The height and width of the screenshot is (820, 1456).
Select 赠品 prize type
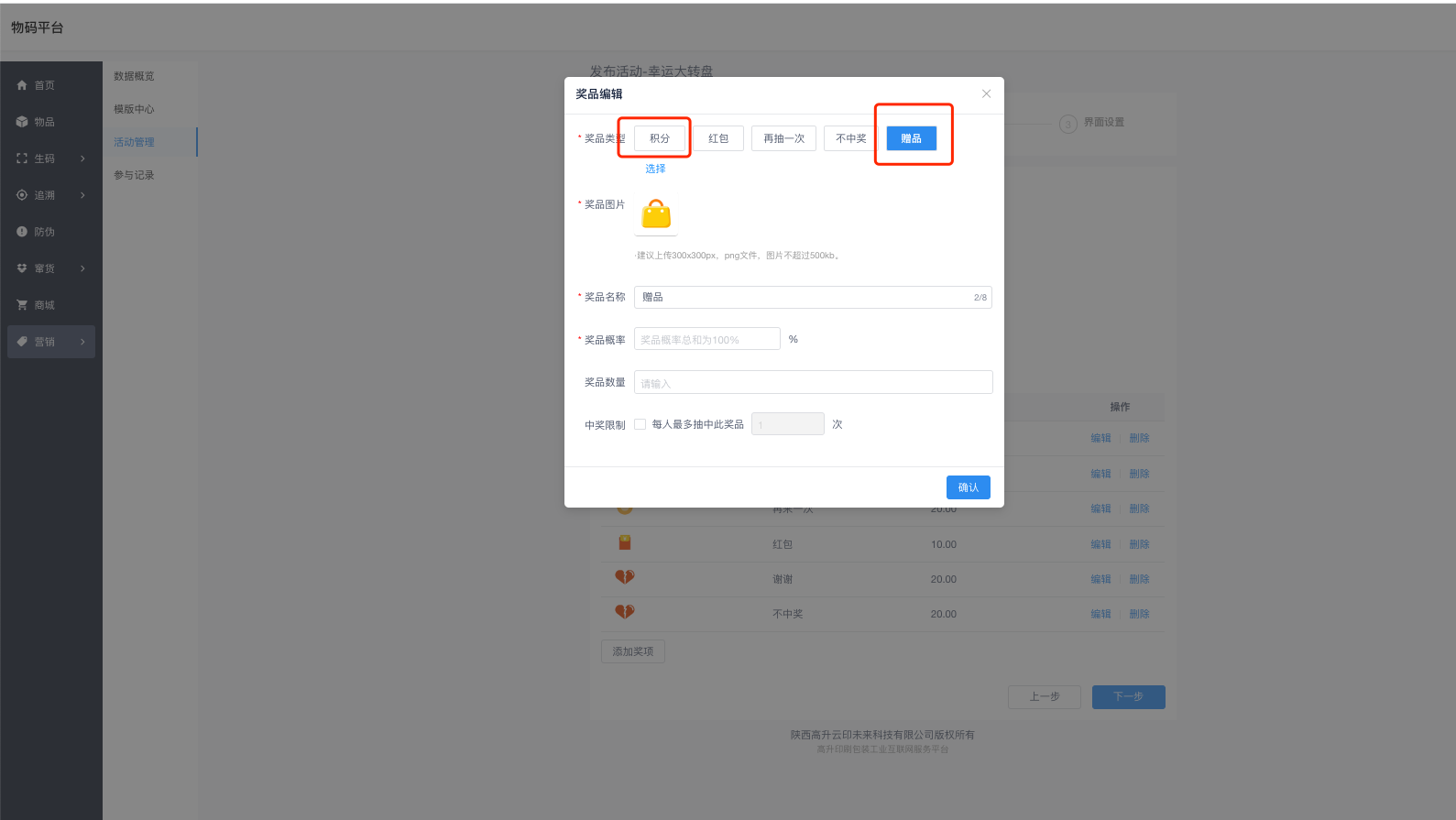912,138
